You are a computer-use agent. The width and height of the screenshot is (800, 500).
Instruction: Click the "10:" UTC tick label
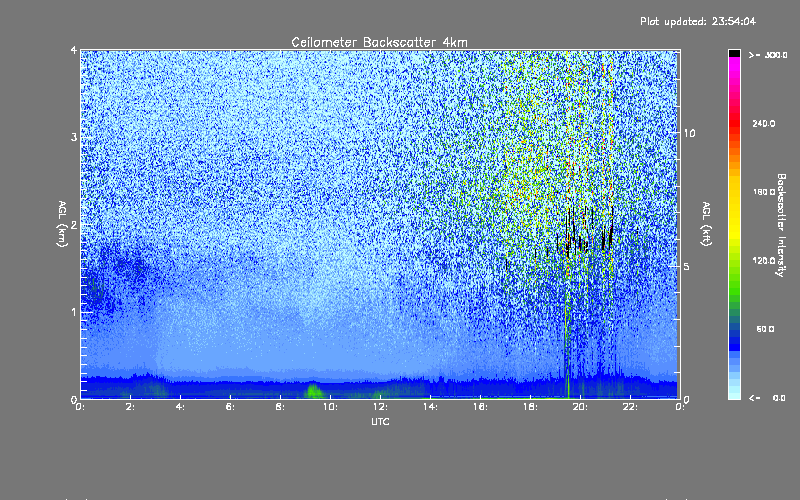pyautogui.click(x=330, y=407)
